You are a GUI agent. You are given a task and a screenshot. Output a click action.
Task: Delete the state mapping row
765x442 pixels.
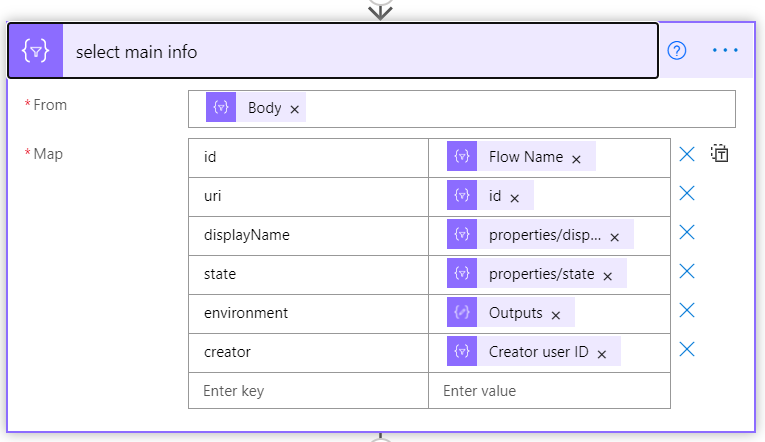687,271
